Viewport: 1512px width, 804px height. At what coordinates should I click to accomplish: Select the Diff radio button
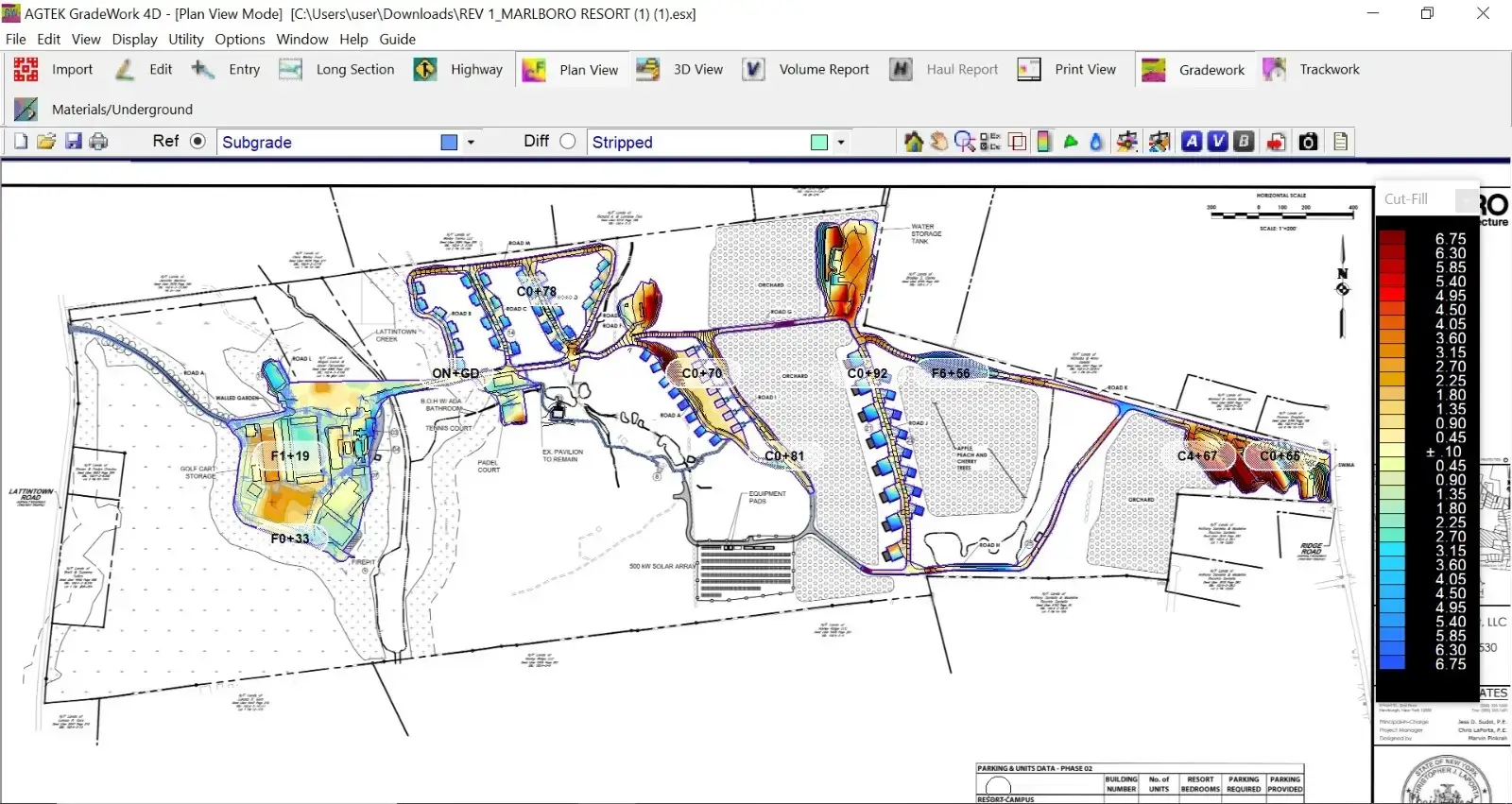pos(567,141)
